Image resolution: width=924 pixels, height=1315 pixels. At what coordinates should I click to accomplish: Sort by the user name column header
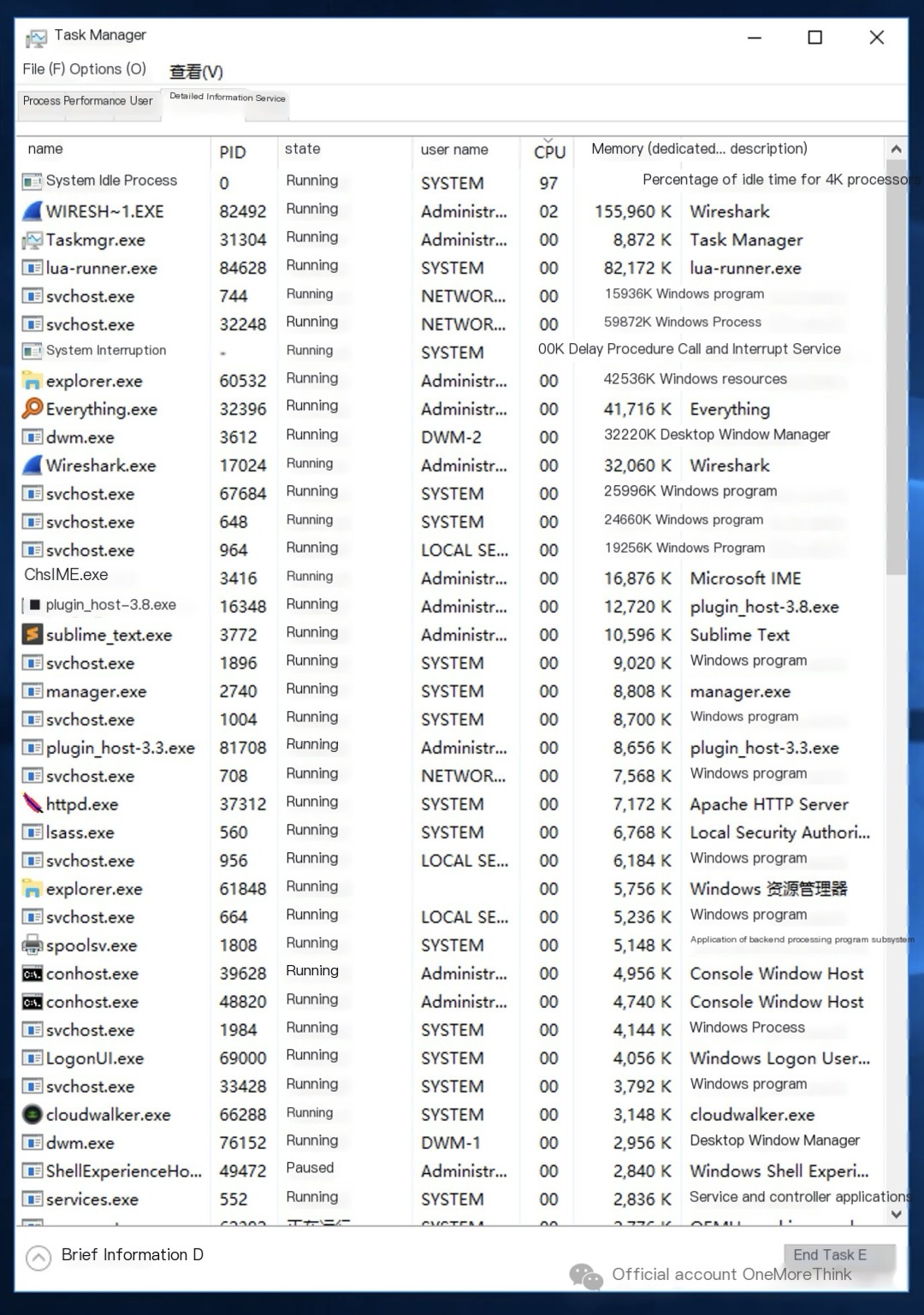[x=454, y=150]
